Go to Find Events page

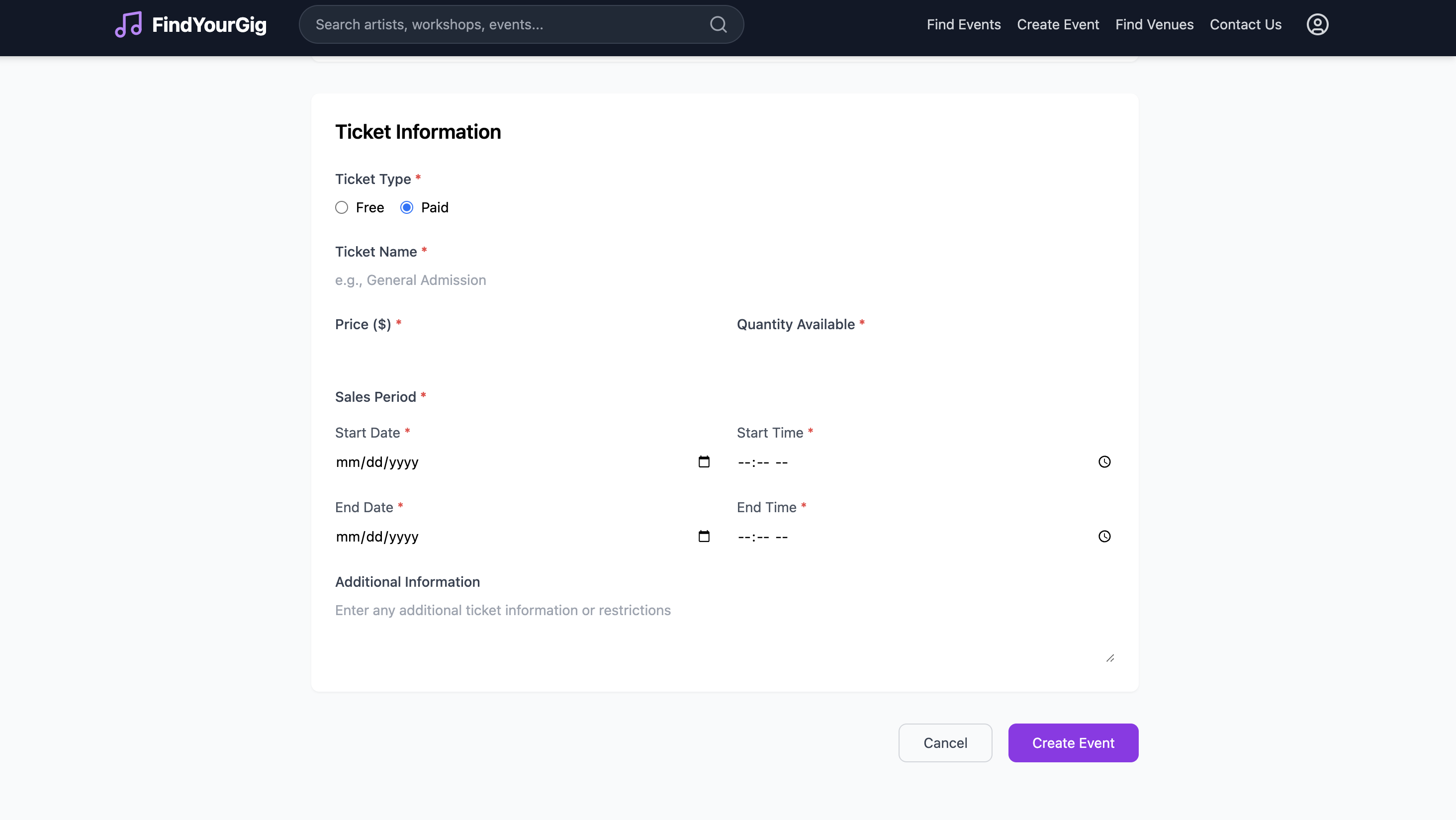963,25
